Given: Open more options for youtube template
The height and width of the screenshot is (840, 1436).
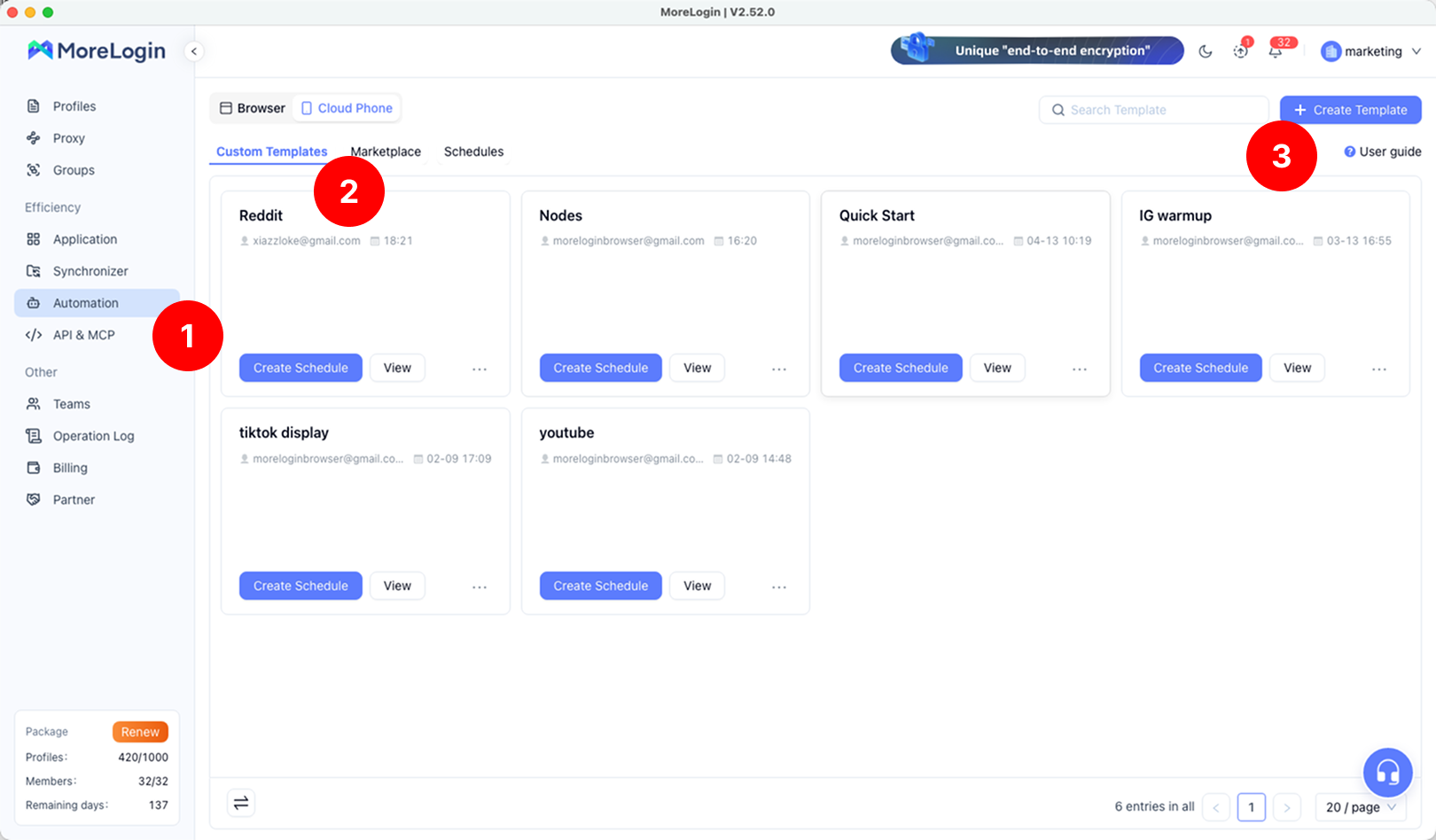Looking at the screenshot, I should [779, 587].
